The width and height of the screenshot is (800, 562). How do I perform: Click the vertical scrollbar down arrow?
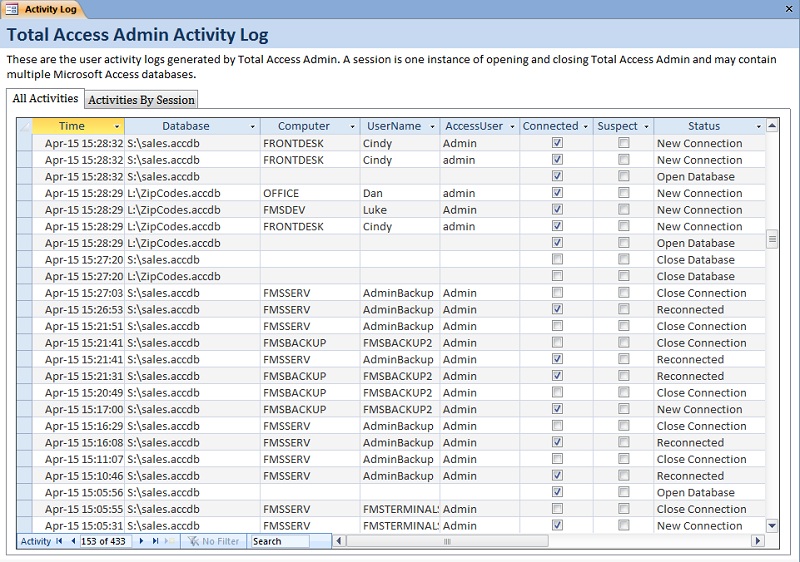coord(772,525)
